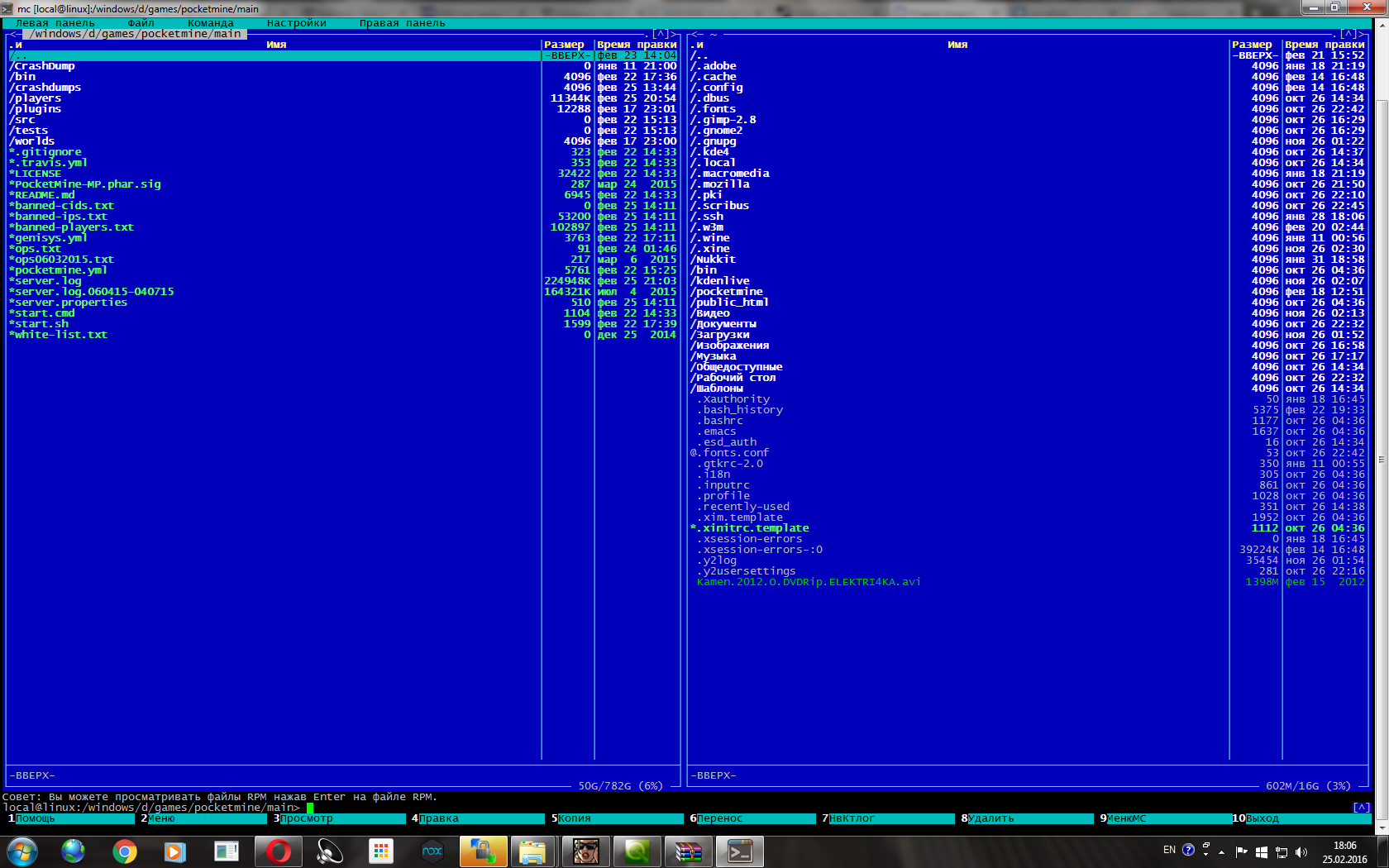
Task: Open Google Chrome from the taskbar
Action: tap(125, 851)
